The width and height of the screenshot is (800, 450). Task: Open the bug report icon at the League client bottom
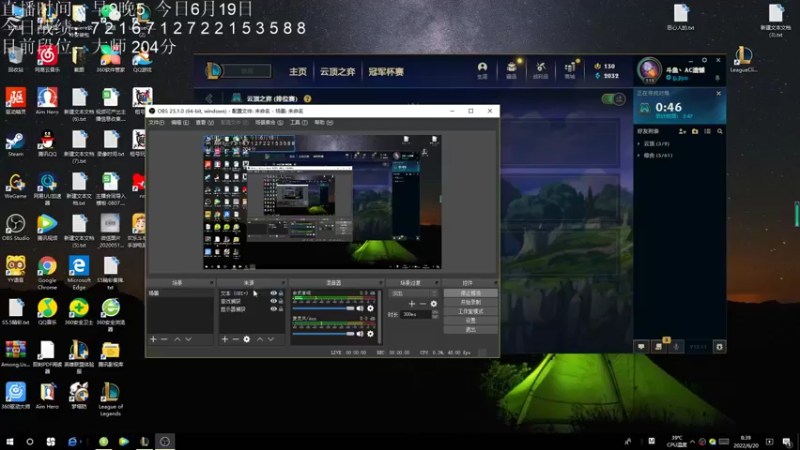(719, 346)
